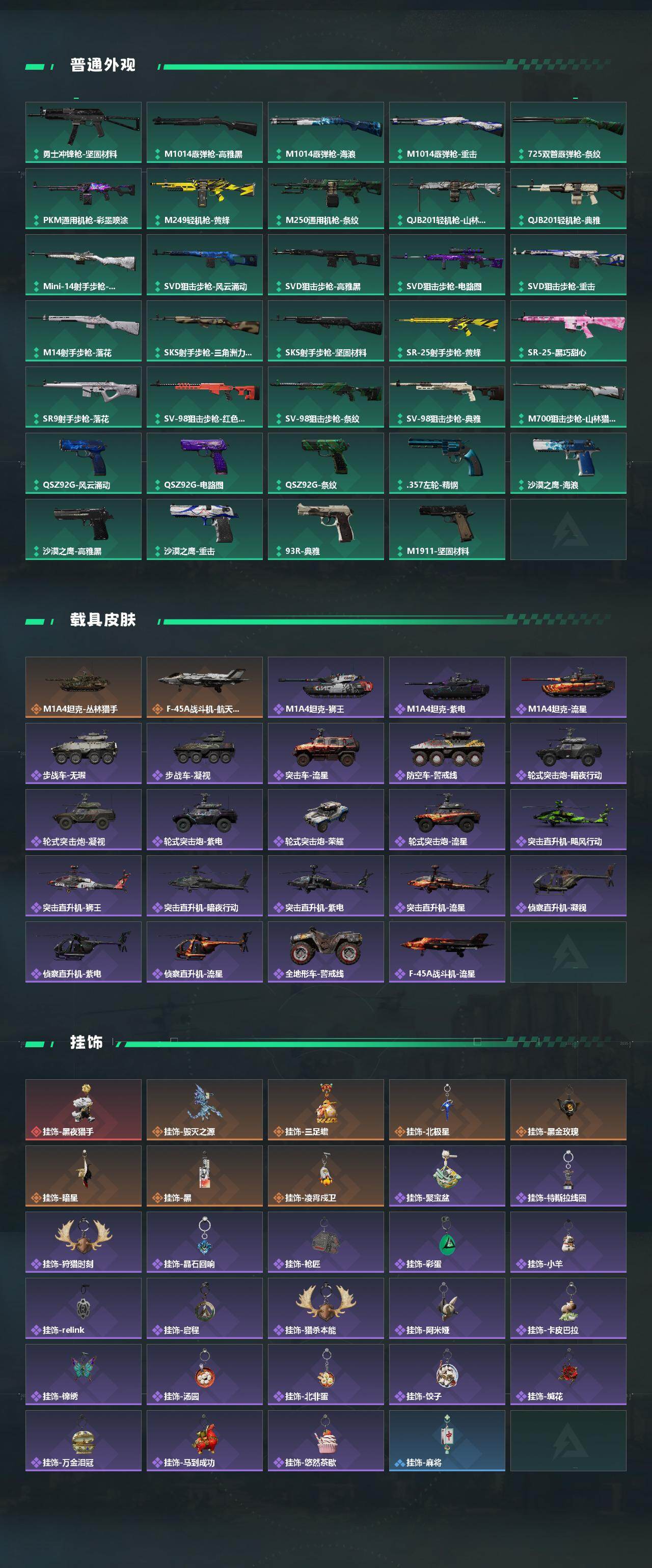
Task: Open the PKM通用机枪-彩墨喷涂 skin tile
Action: pyautogui.click(x=84, y=199)
